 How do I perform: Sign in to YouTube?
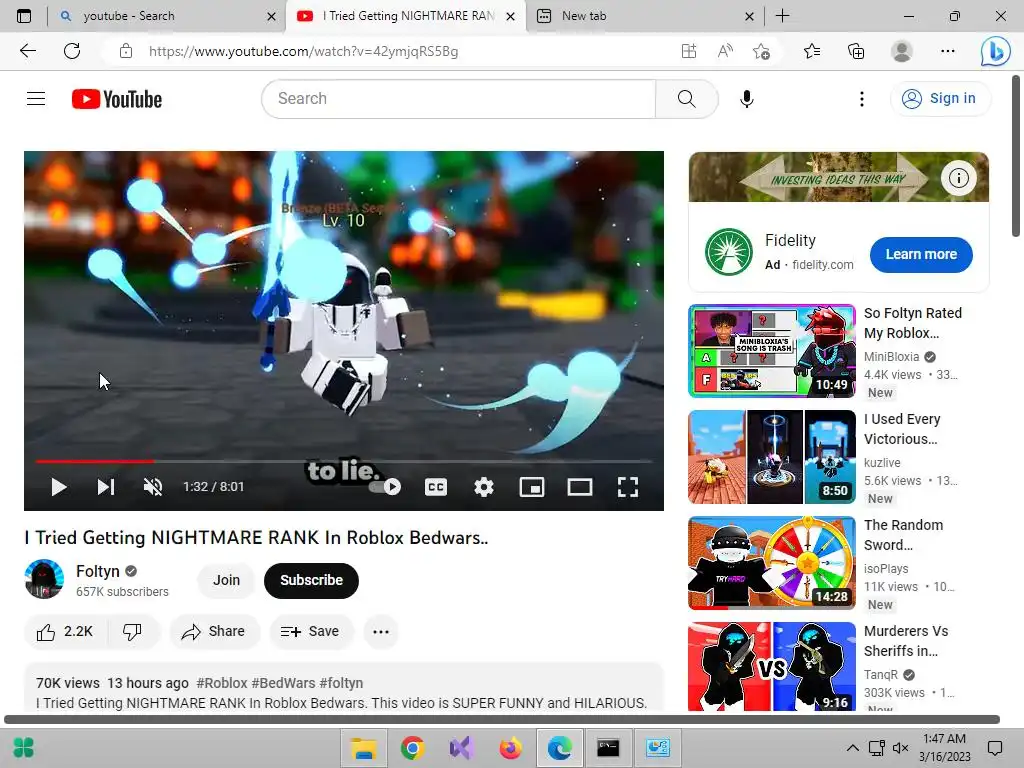click(940, 99)
